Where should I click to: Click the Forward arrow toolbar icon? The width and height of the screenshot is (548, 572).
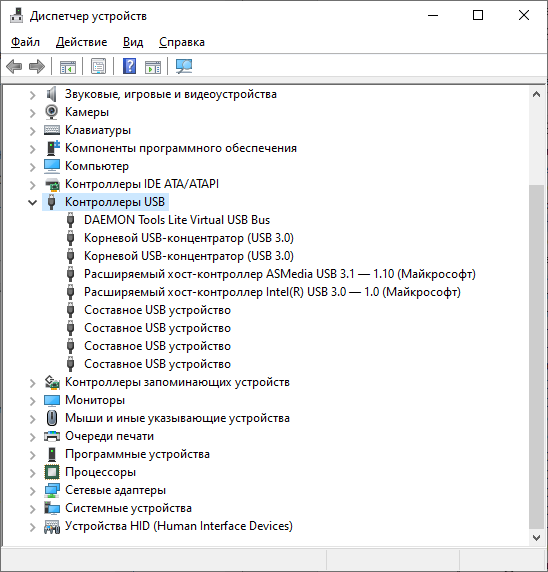(x=36, y=67)
